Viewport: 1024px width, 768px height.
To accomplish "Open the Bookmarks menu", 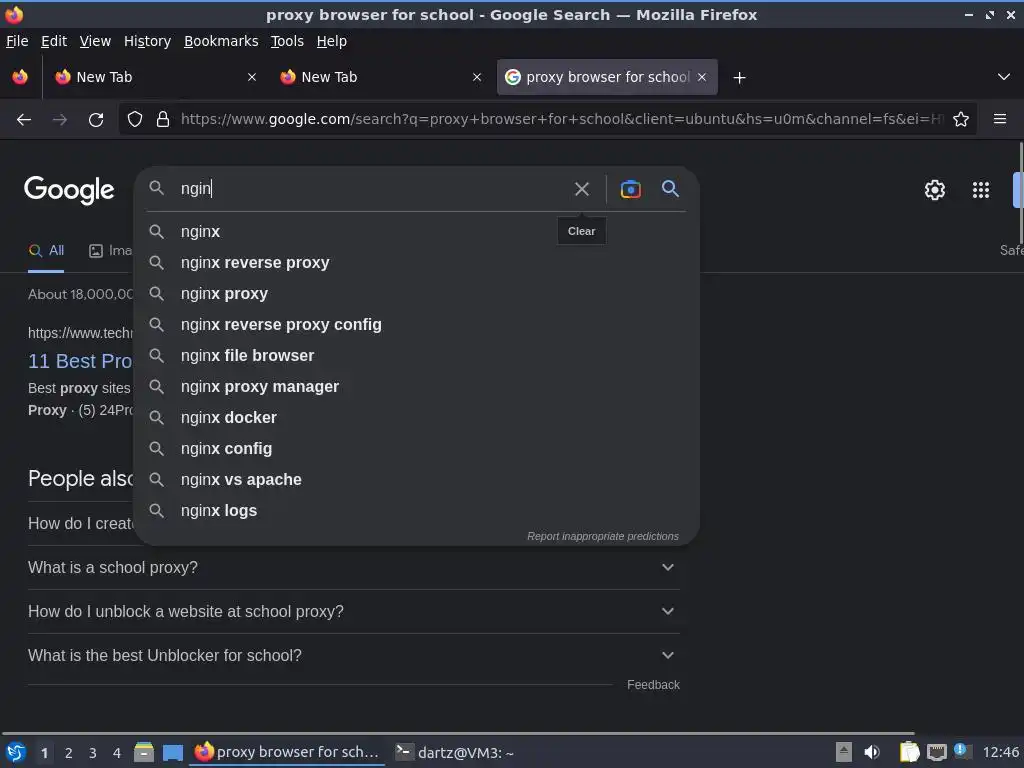I will point(221,41).
